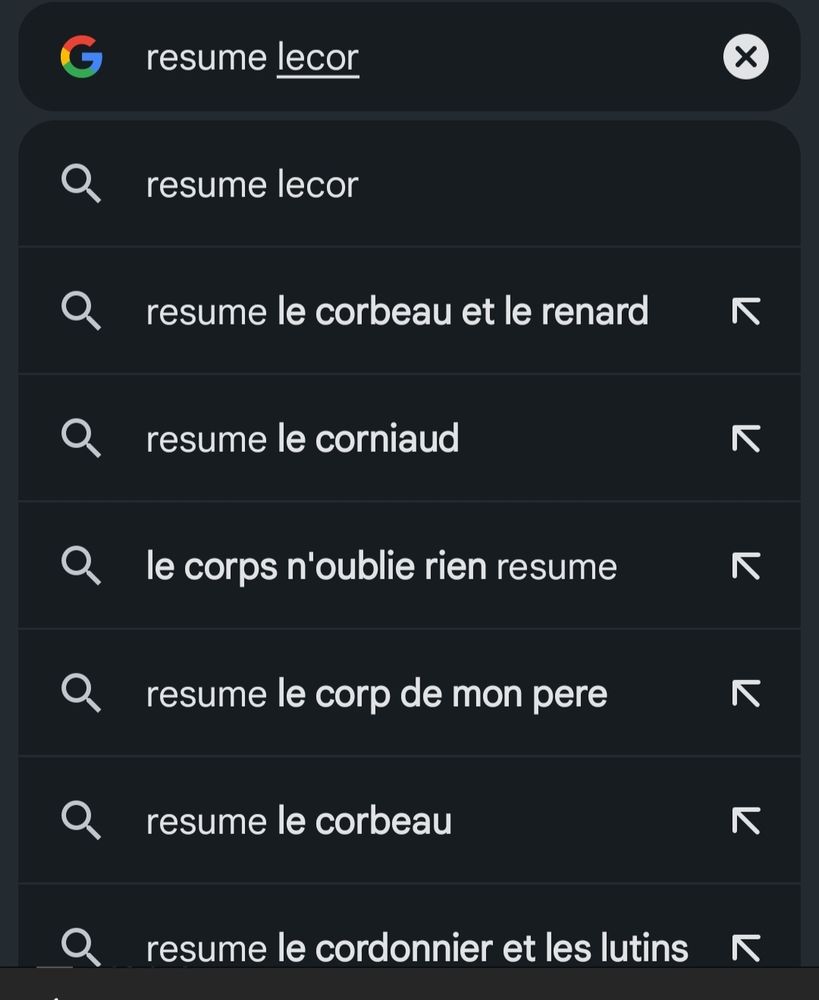Click the Google logo icon
This screenshot has width=819, height=1000.
click(82, 57)
